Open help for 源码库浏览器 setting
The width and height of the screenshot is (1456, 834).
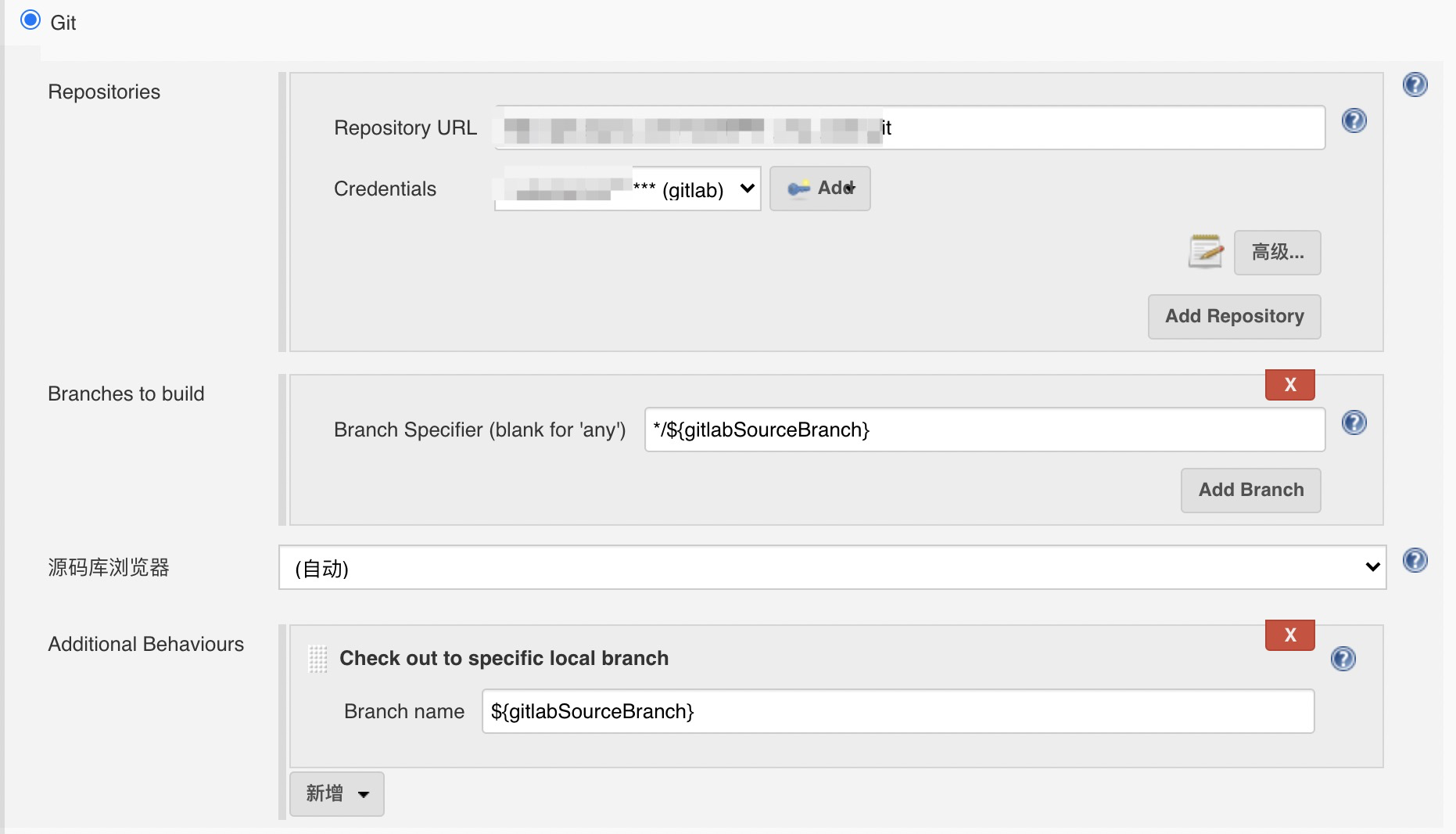coord(1415,560)
